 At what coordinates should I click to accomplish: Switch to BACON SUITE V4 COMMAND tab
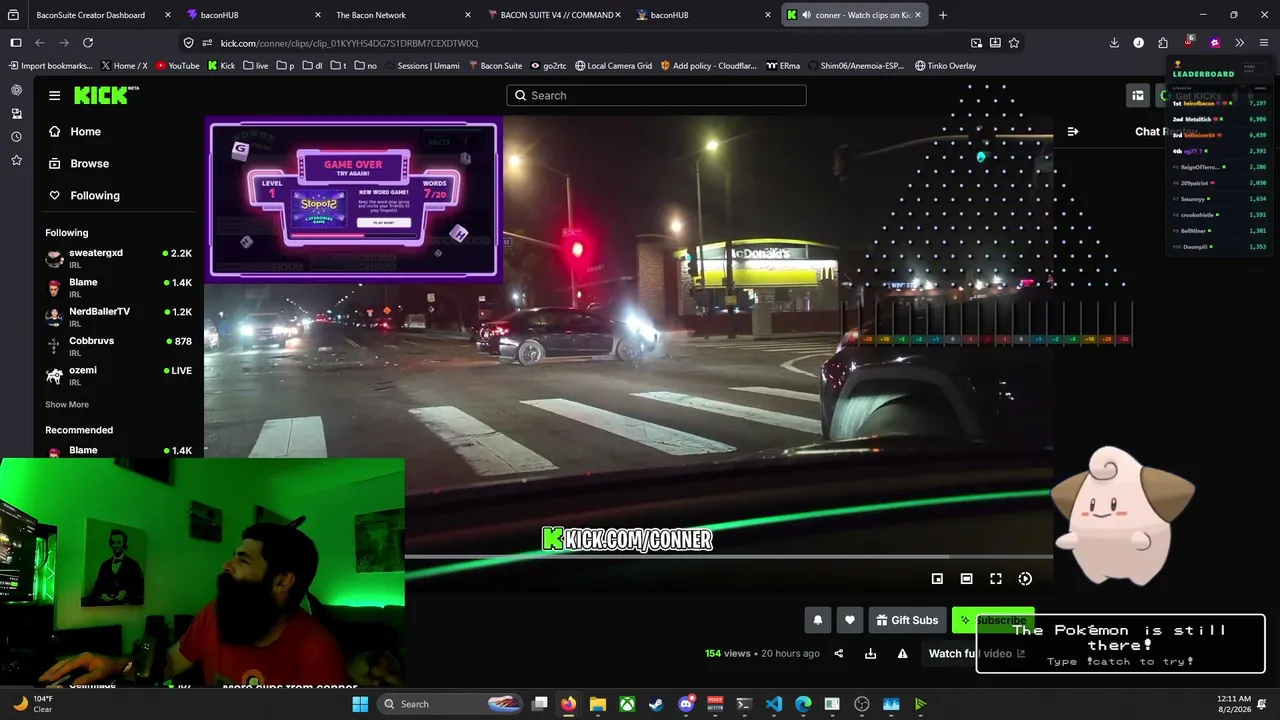pyautogui.click(x=556, y=15)
